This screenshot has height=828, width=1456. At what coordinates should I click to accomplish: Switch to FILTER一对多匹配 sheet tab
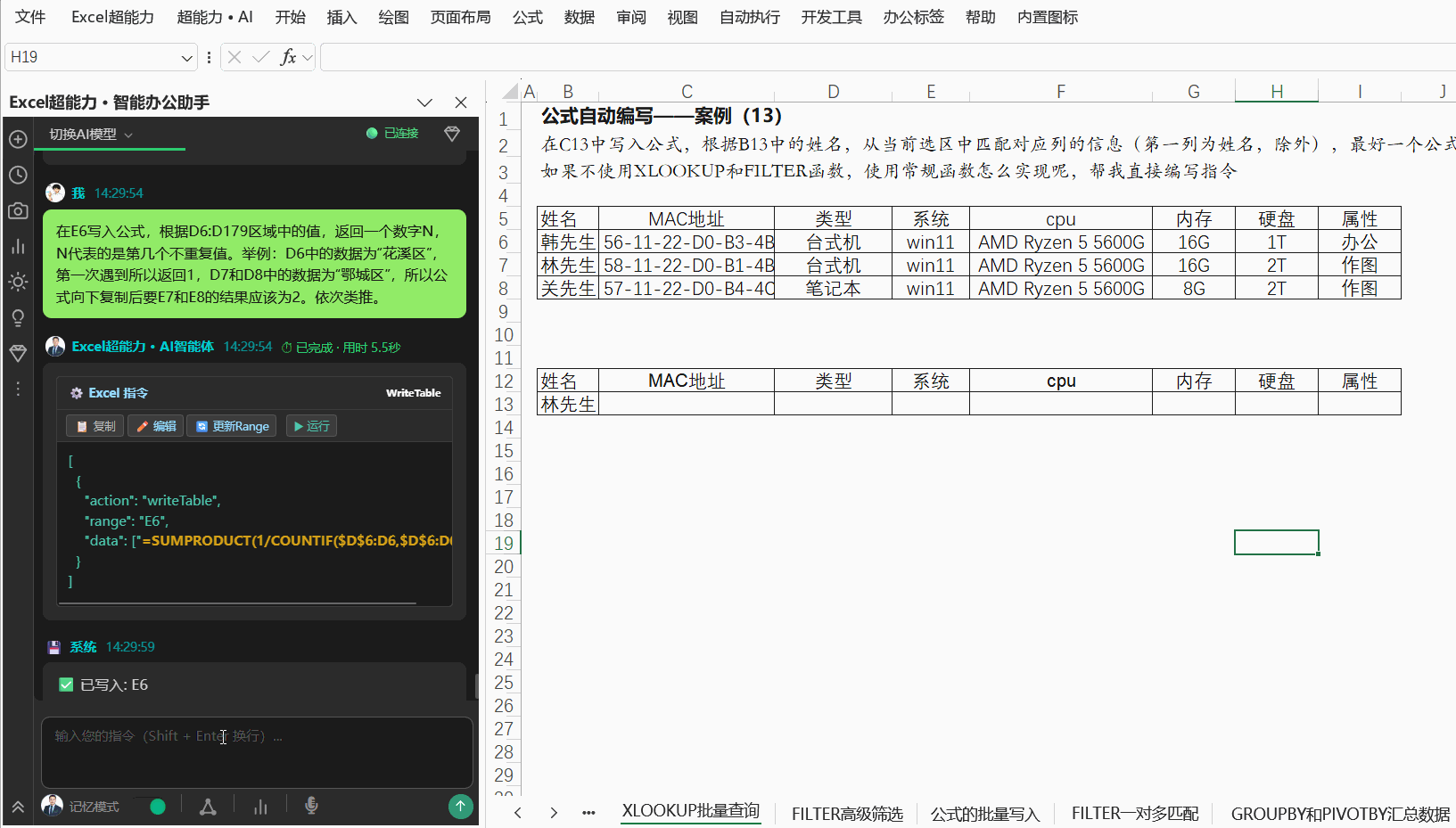click(1135, 814)
